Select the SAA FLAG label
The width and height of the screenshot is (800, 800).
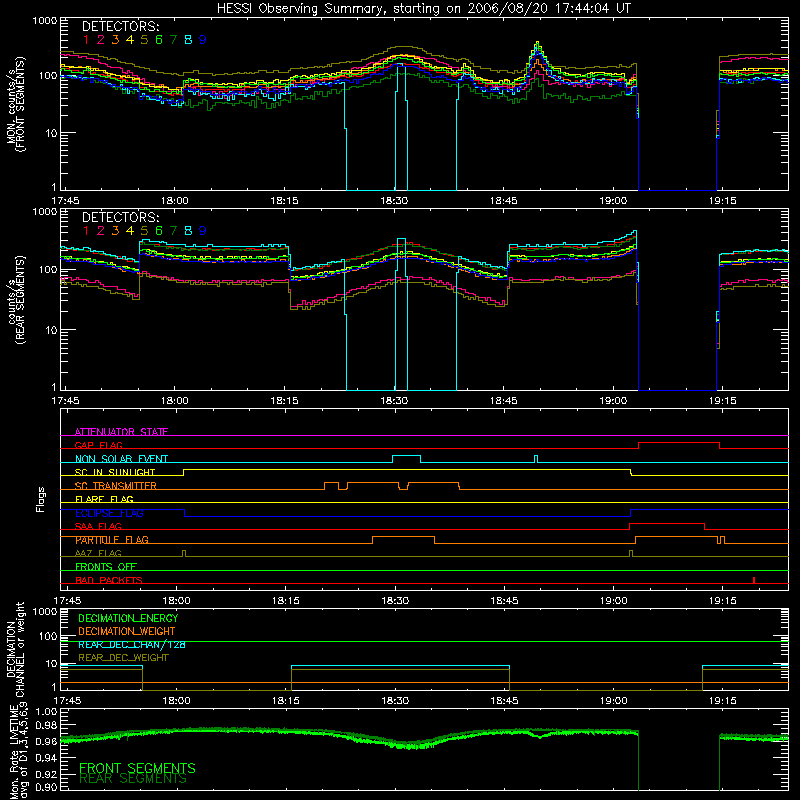pos(98,526)
